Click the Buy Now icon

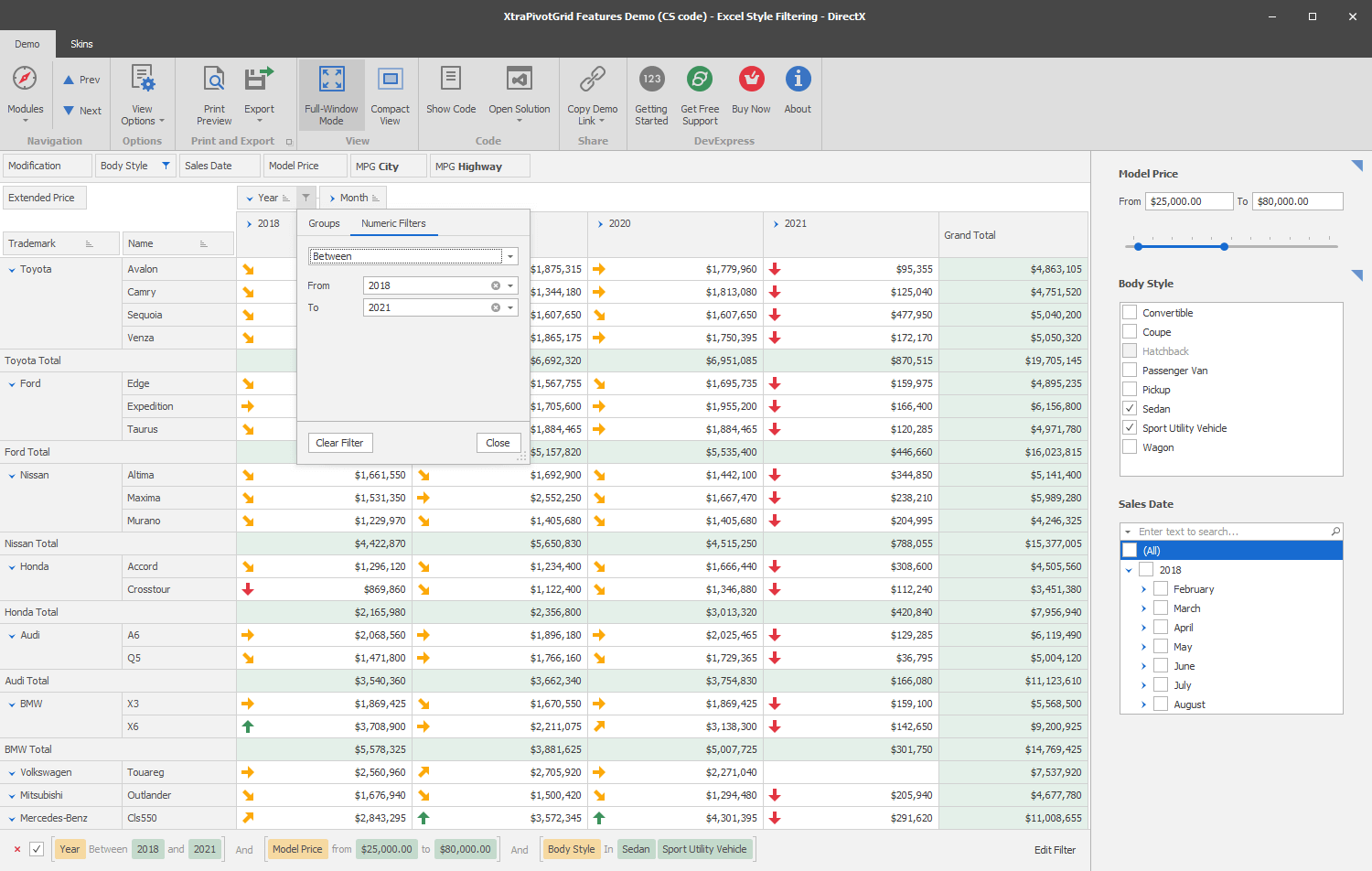(x=751, y=80)
